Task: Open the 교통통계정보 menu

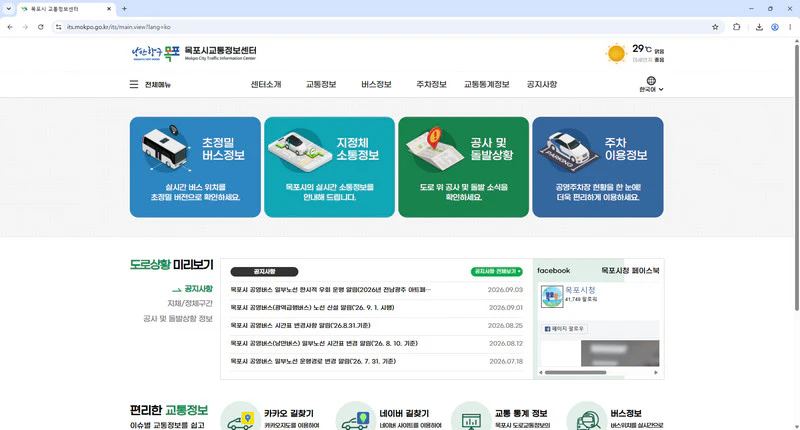Action: (486, 85)
